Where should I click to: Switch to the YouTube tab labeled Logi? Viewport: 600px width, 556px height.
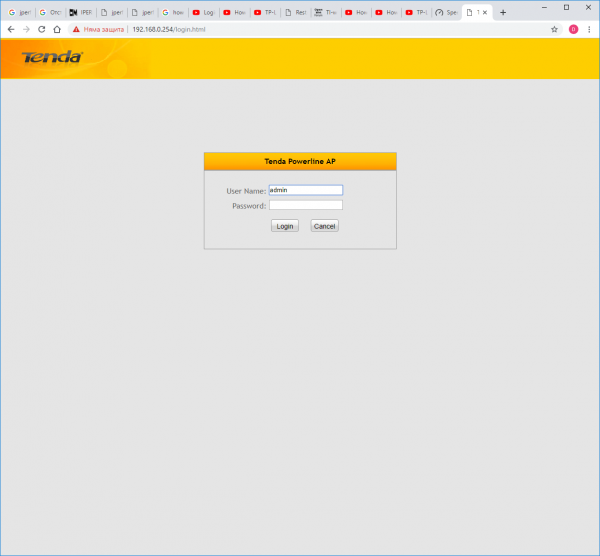204,13
